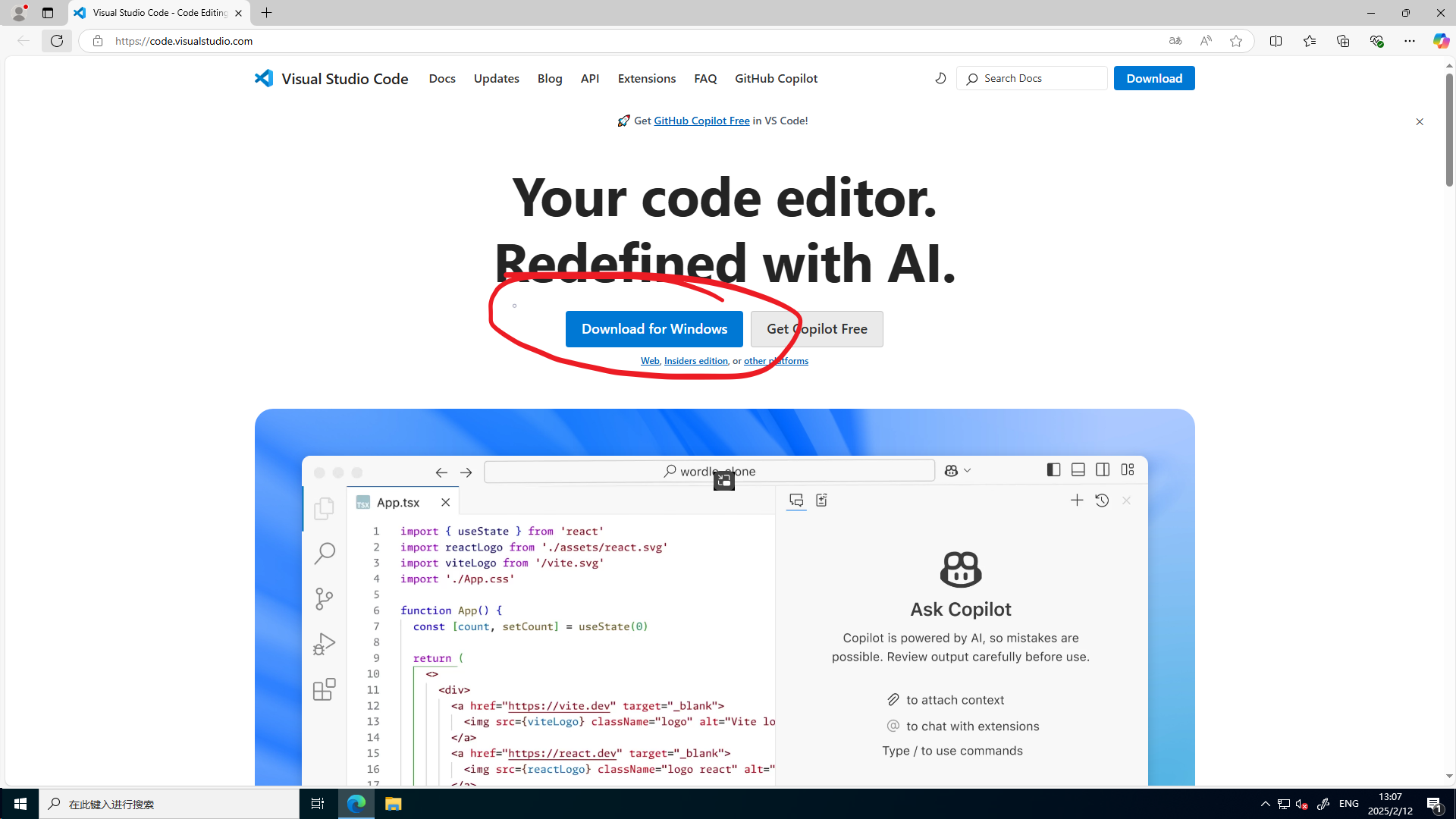
Task: Click the Copilot chat icon in panel
Action: [x=796, y=500]
